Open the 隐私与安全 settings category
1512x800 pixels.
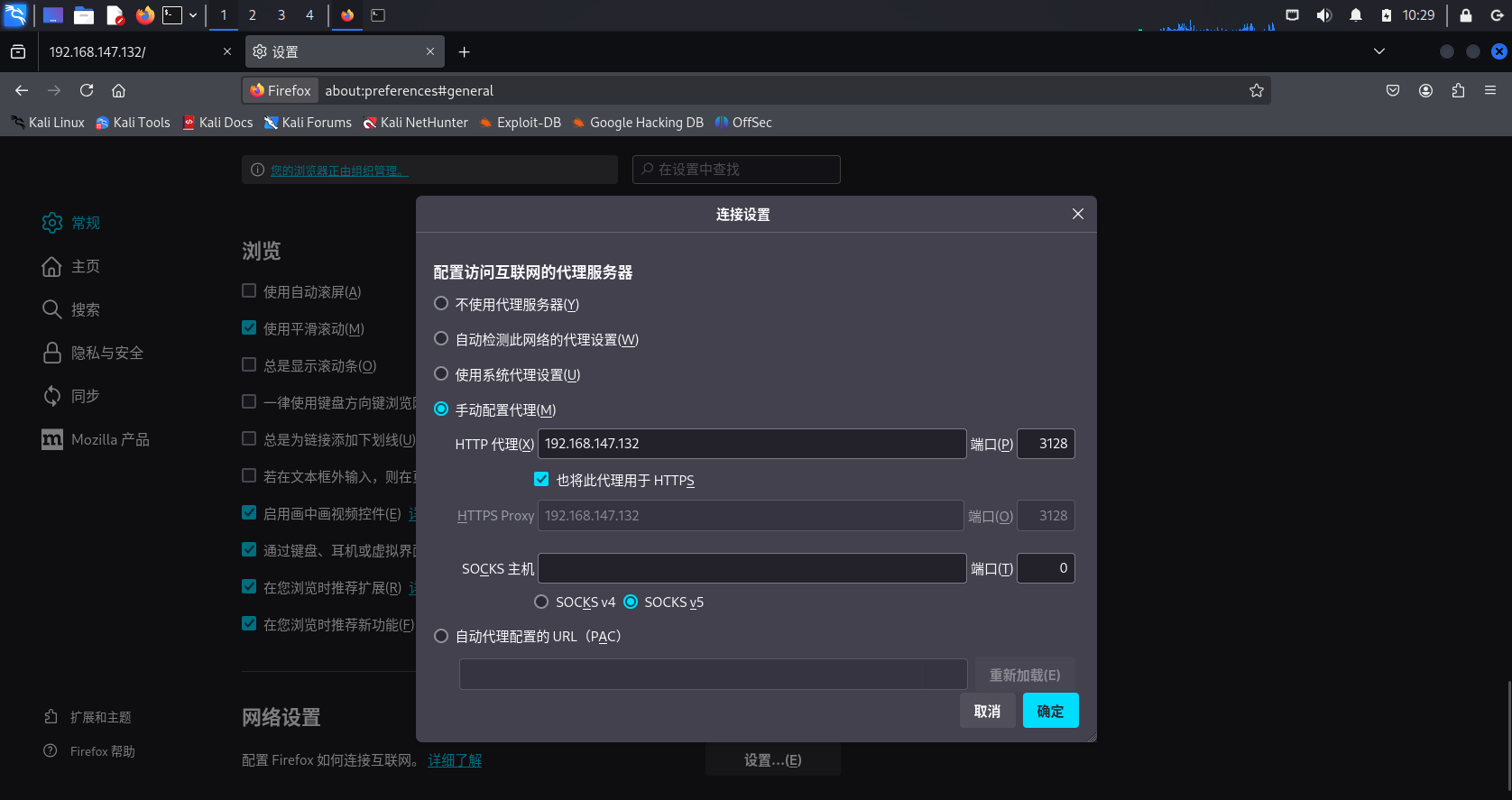click(106, 353)
